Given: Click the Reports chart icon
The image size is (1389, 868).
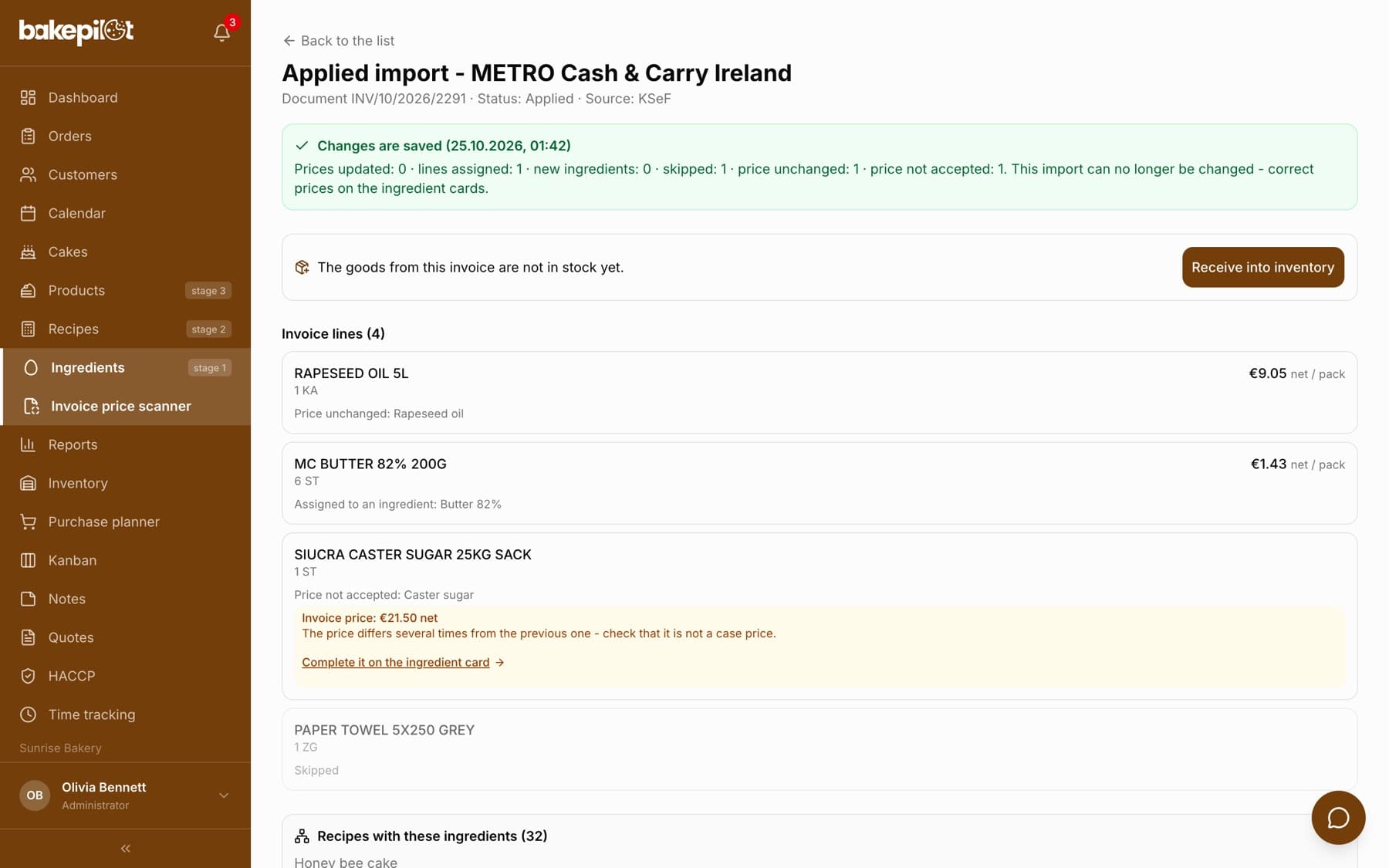Looking at the screenshot, I should tap(28, 444).
